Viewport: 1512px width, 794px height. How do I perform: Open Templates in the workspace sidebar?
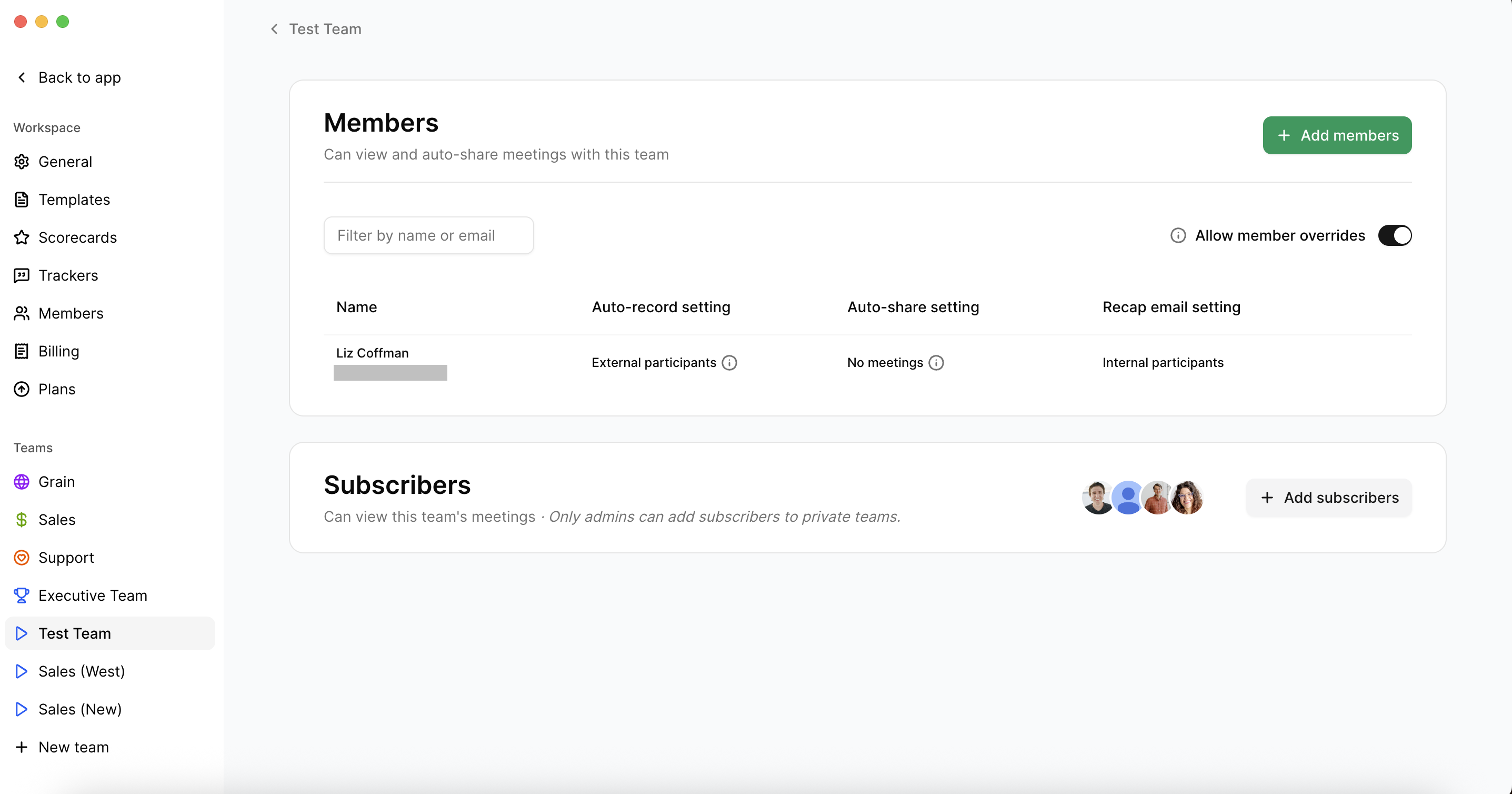click(x=74, y=200)
